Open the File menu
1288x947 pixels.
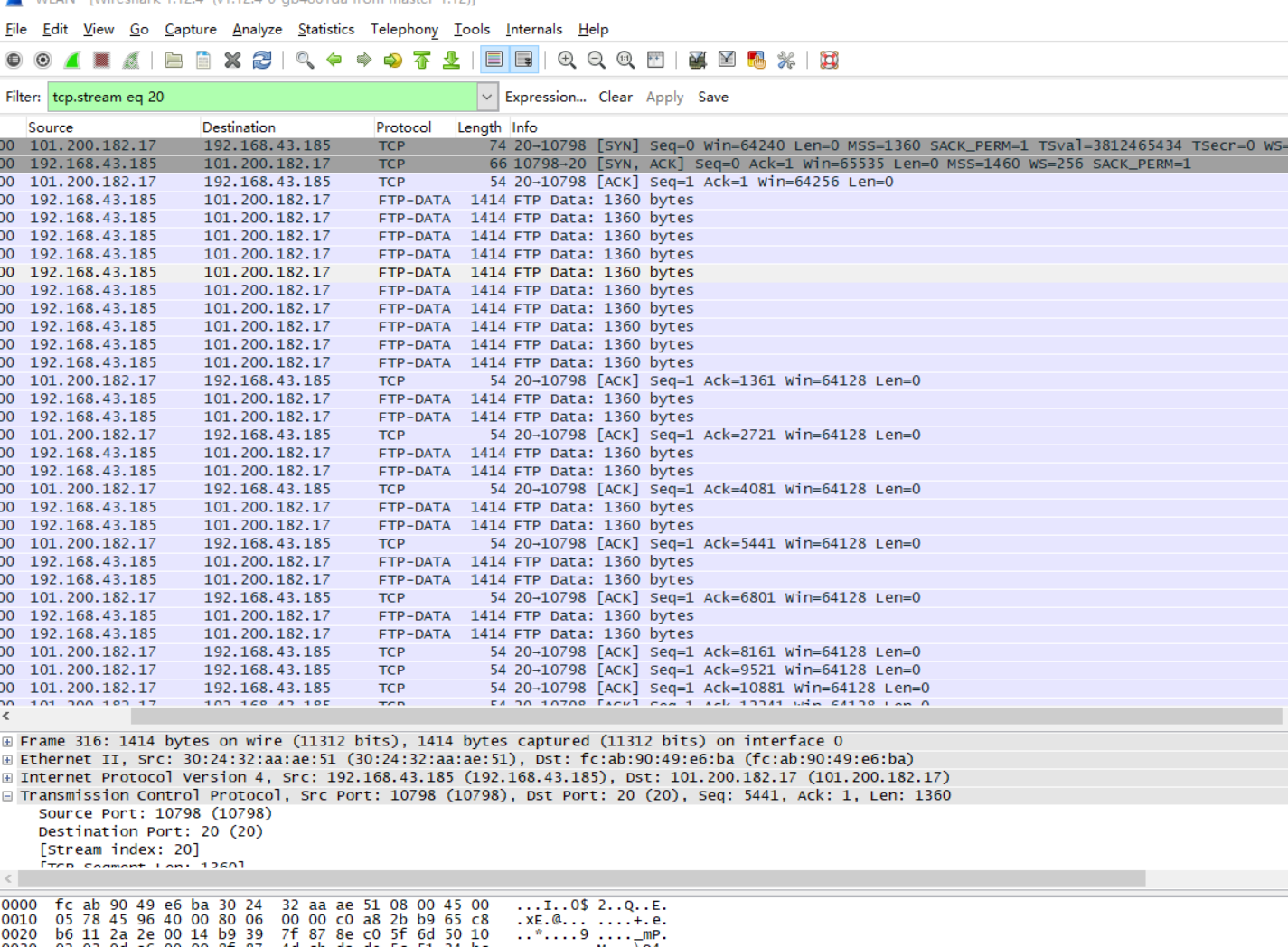(16, 29)
